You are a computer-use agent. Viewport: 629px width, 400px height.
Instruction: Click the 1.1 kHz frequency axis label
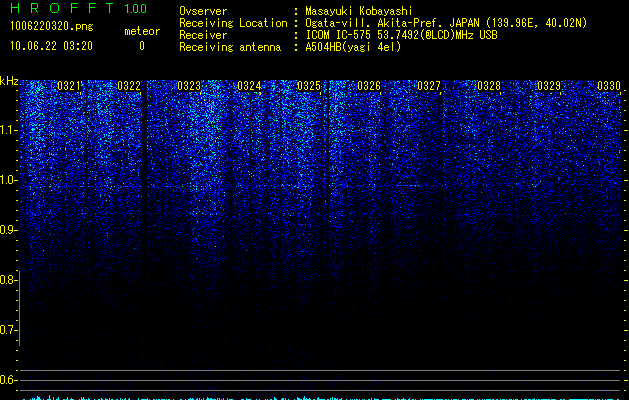9,130
